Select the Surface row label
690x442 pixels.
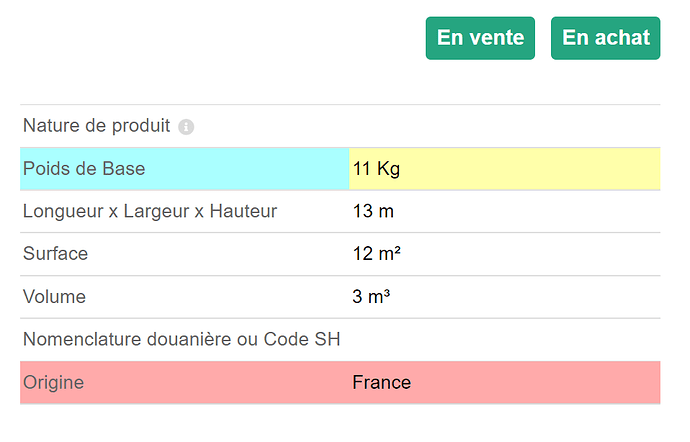tap(55, 254)
